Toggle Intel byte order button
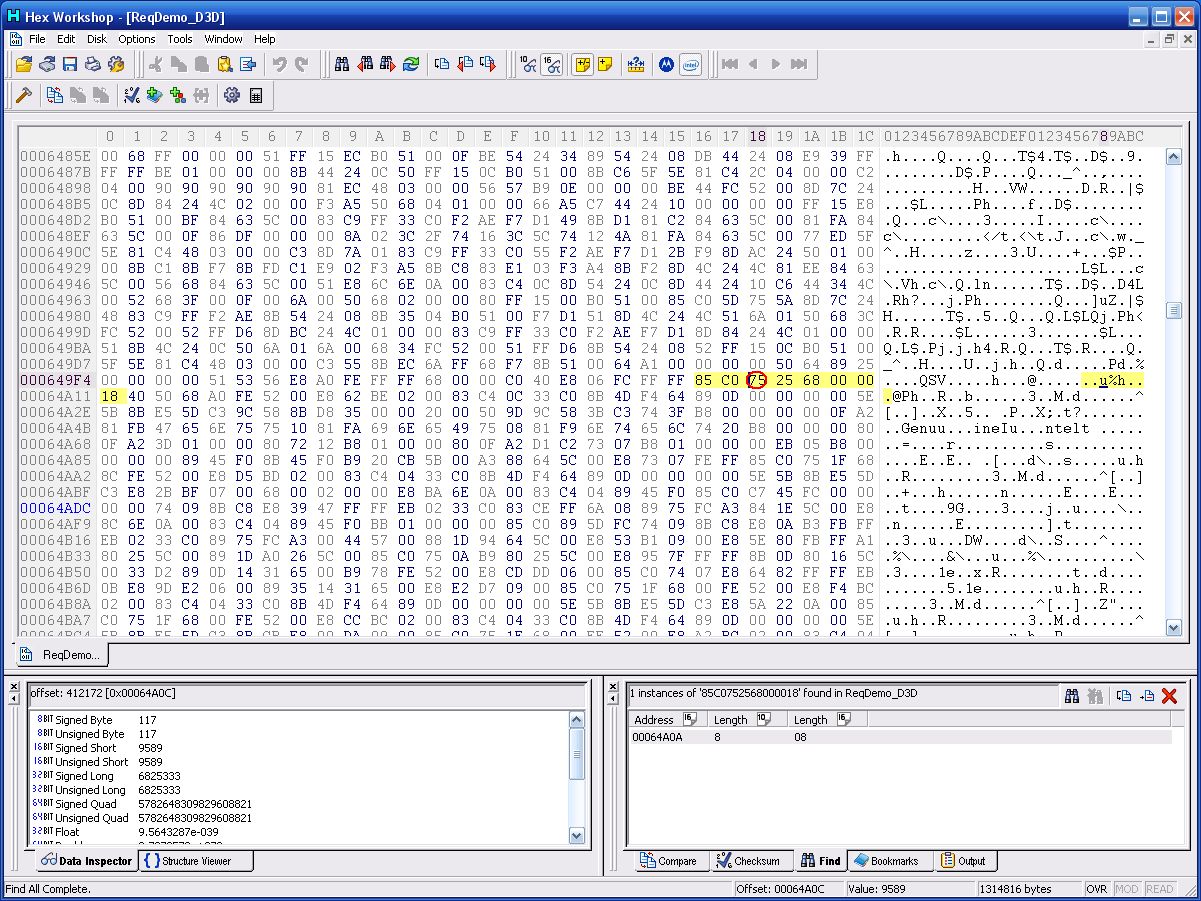 (x=690, y=65)
